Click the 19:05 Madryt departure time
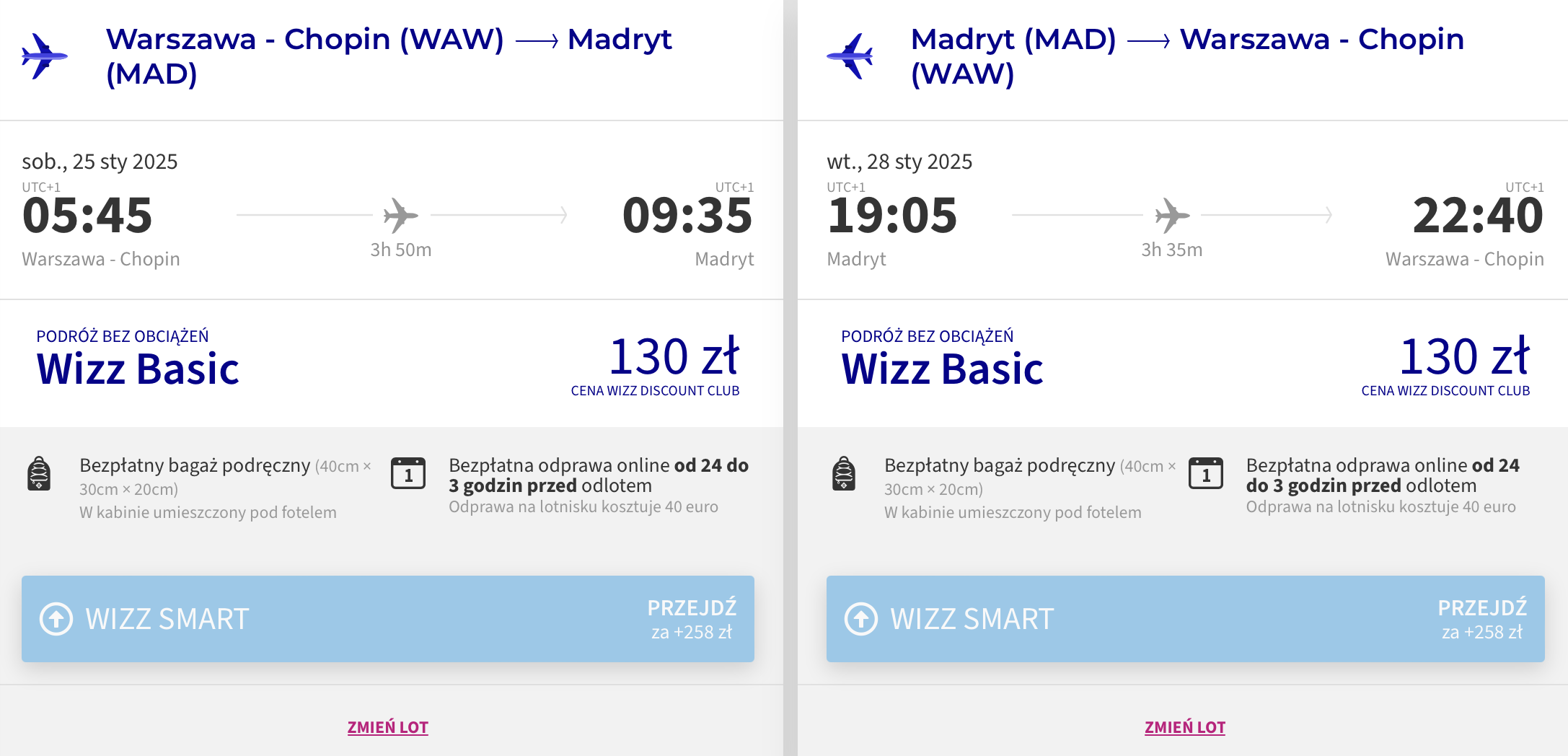The width and height of the screenshot is (1568, 756). tap(892, 215)
